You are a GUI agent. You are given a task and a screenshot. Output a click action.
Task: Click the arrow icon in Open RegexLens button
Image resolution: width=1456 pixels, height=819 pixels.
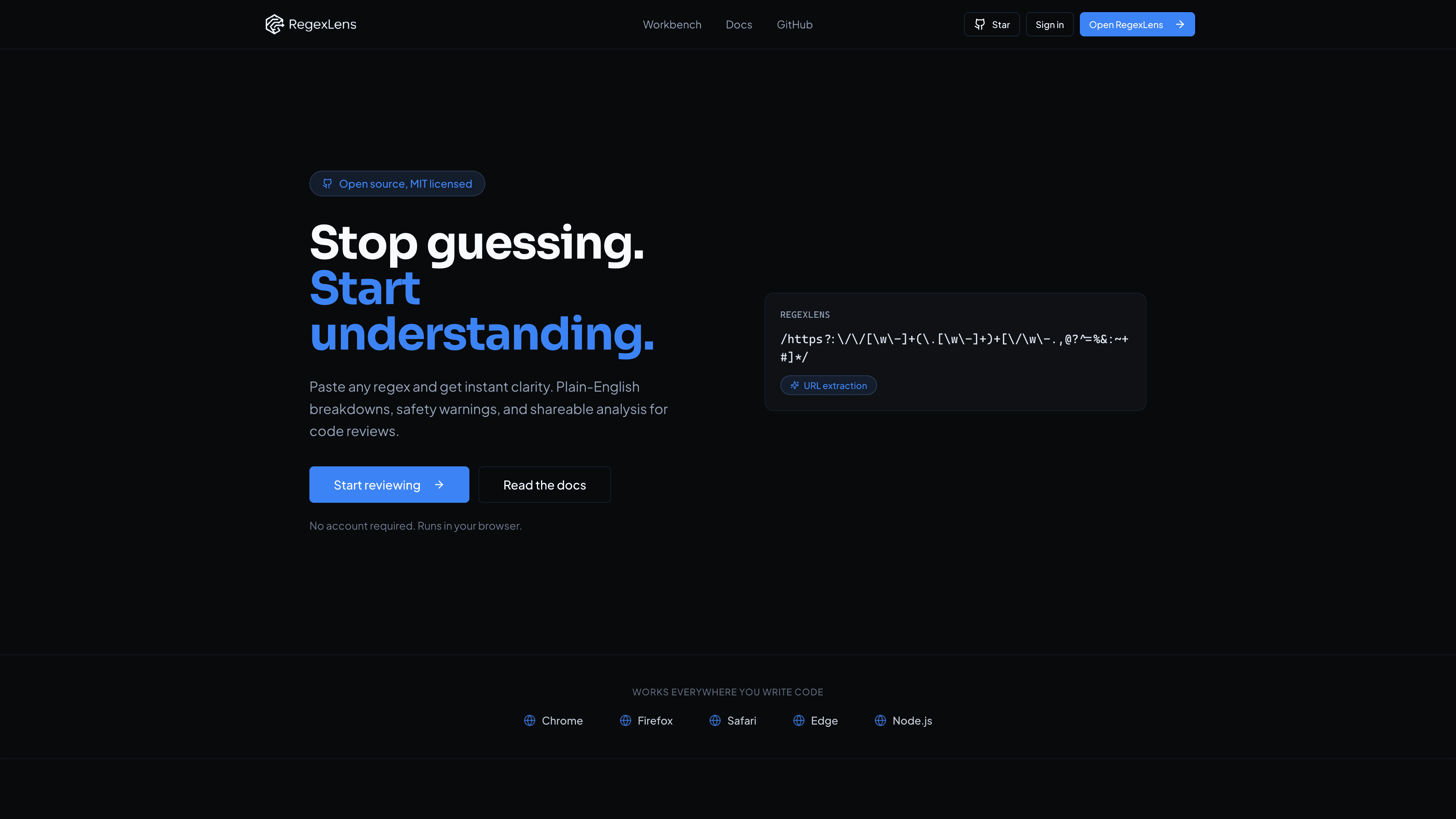[1180, 24]
